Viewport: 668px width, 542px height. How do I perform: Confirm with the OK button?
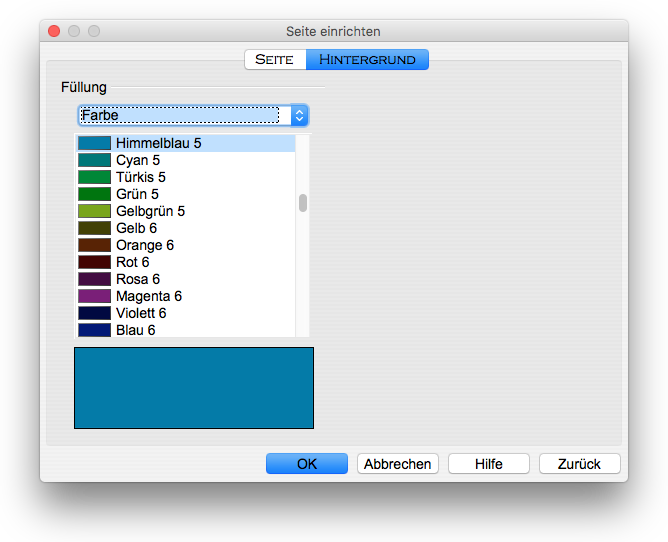[x=307, y=464]
